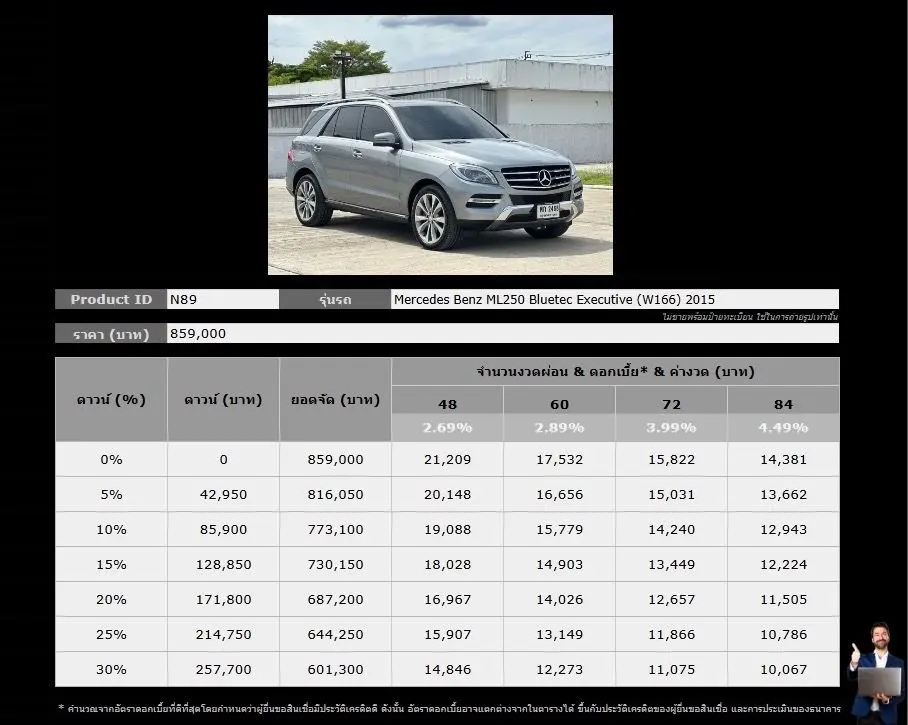Click down payment amount 257,700
Viewport: 908px width, 725px height.
tap(224, 669)
